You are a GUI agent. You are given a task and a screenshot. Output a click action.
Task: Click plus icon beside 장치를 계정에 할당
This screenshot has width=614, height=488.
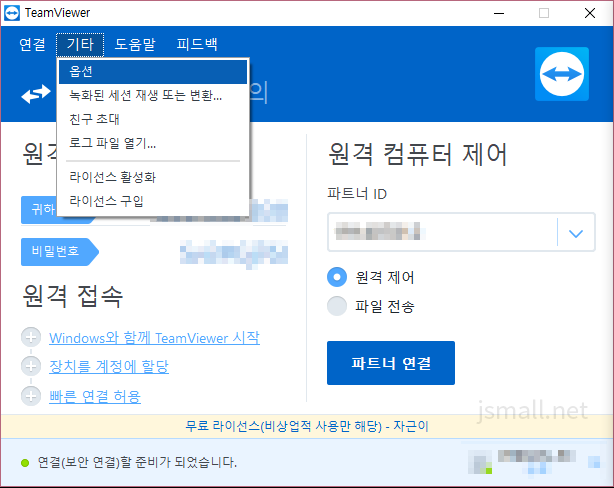point(31,366)
